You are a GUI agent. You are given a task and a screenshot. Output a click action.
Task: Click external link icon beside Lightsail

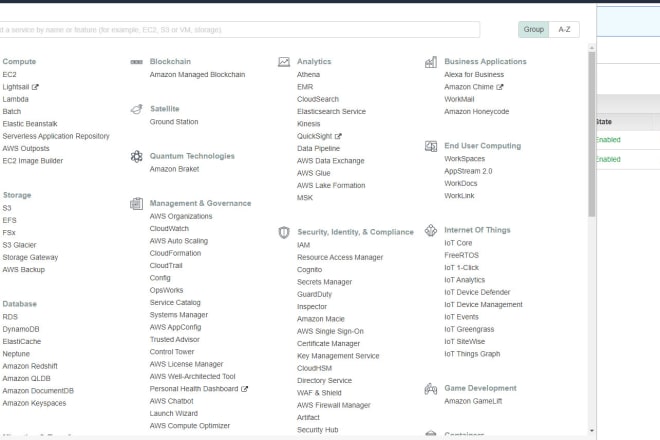35,87
